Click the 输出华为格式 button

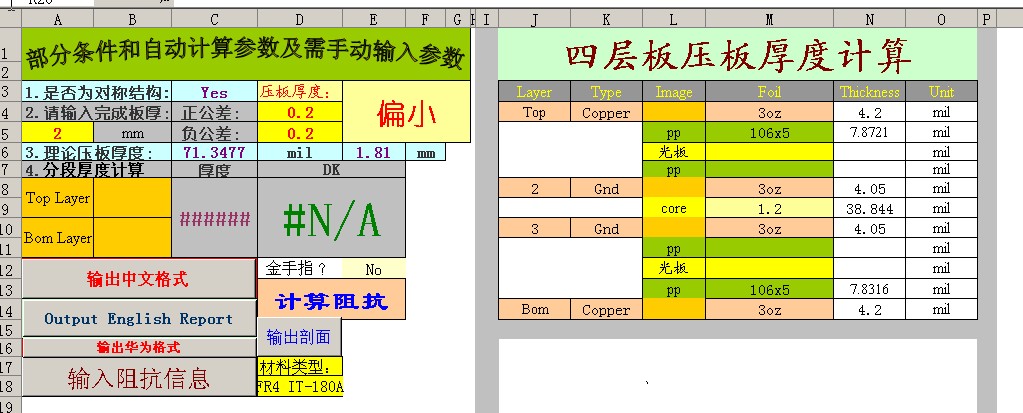pyautogui.click(x=139, y=347)
